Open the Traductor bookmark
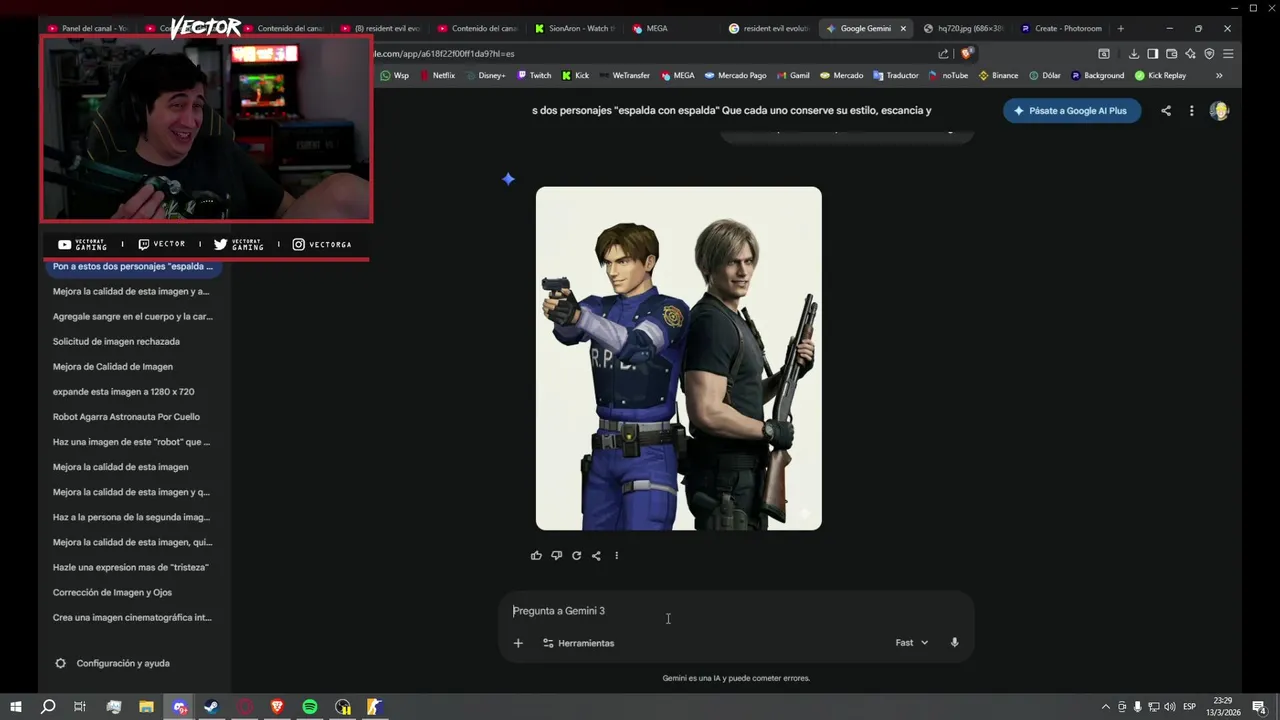The width and height of the screenshot is (1280, 720). pos(895,75)
